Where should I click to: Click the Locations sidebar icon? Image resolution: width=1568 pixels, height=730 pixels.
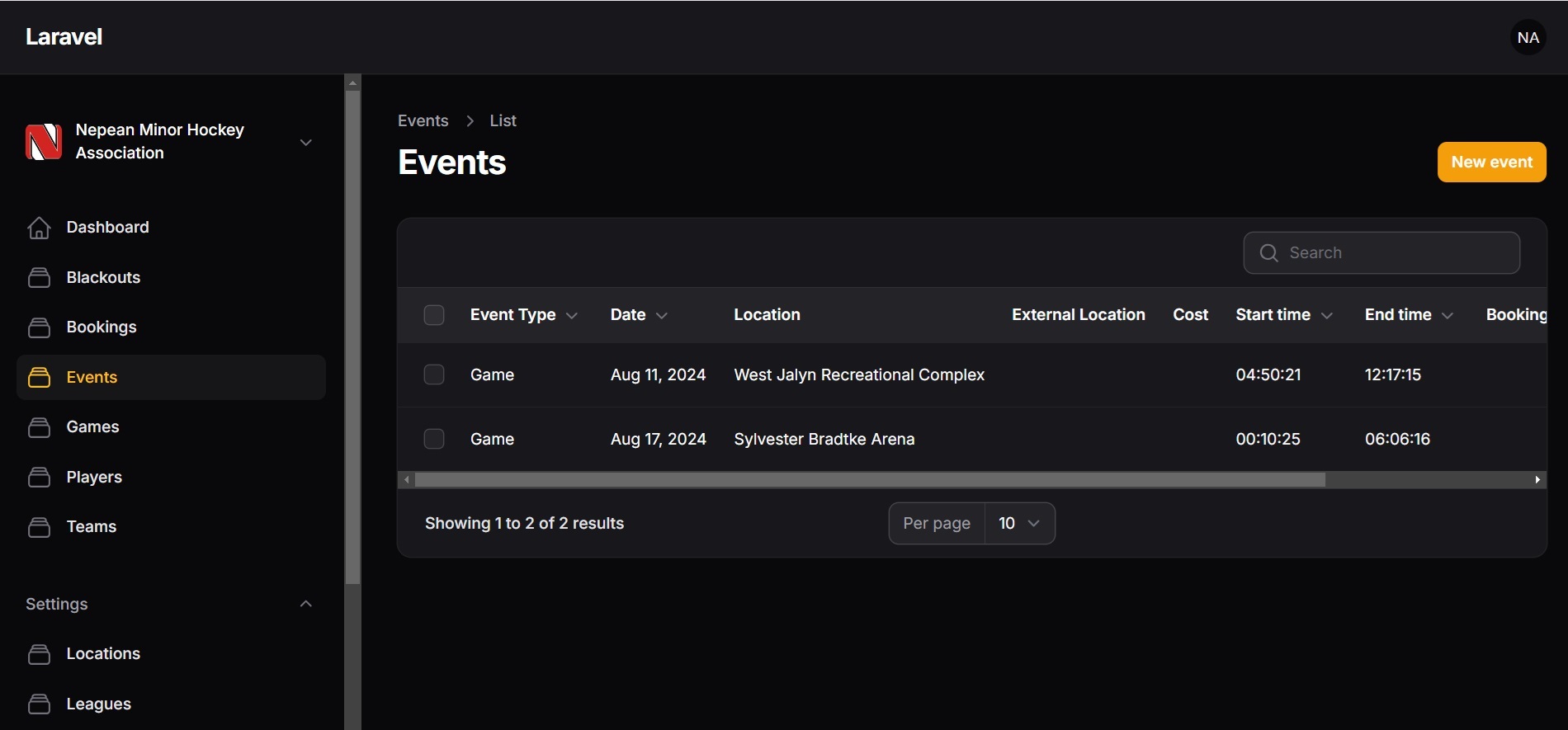click(x=39, y=654)
